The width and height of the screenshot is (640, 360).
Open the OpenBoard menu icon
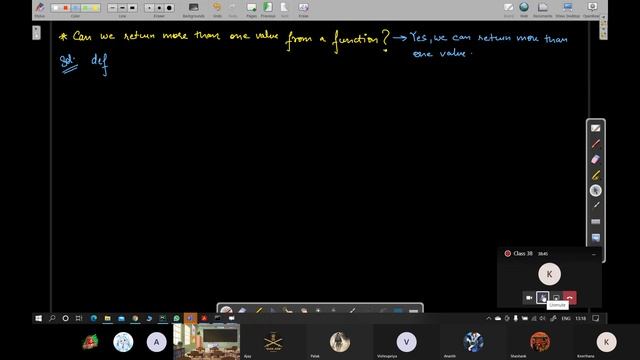pos(592,9)
